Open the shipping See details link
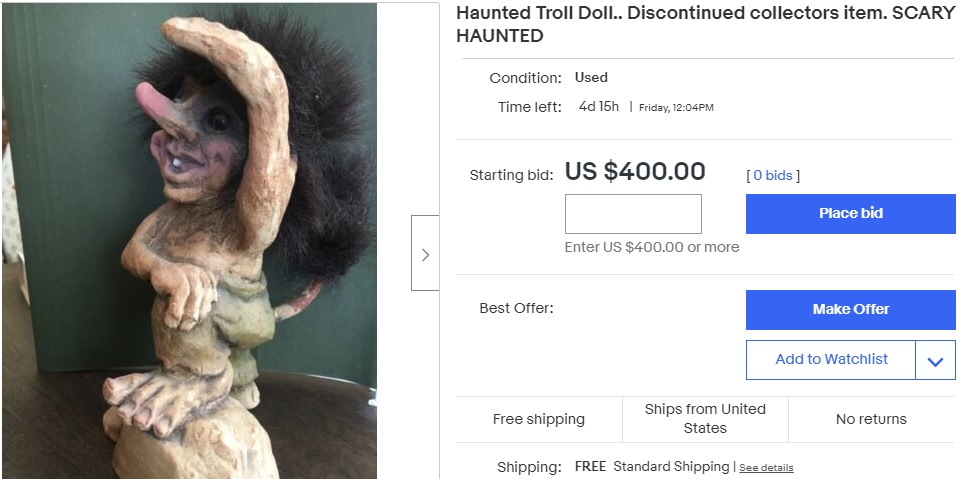 (x=766, y=468)
